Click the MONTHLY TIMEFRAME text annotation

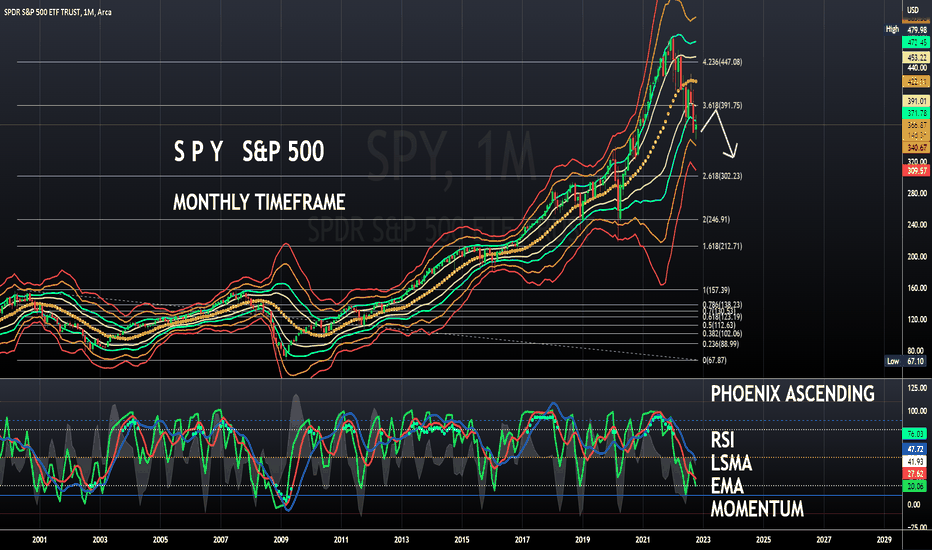[259, 202]
